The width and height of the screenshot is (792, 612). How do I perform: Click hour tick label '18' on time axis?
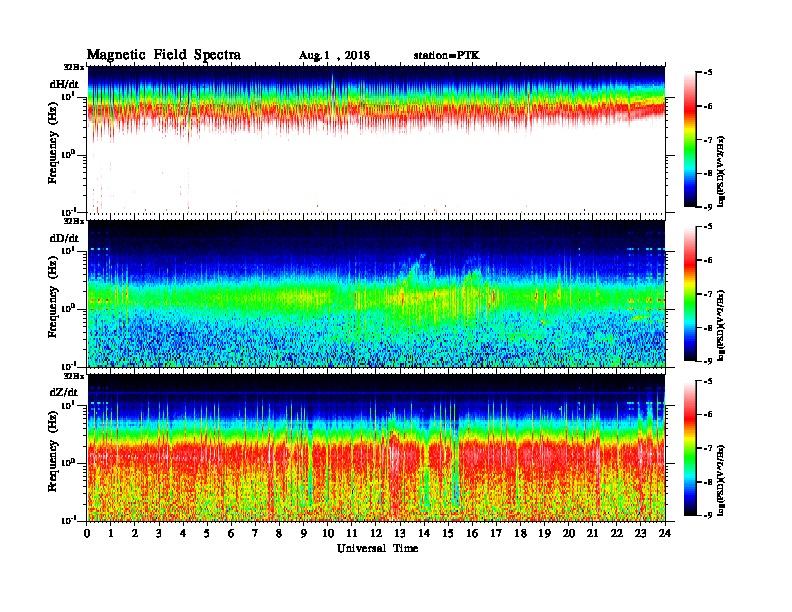[x=520, y=533]
